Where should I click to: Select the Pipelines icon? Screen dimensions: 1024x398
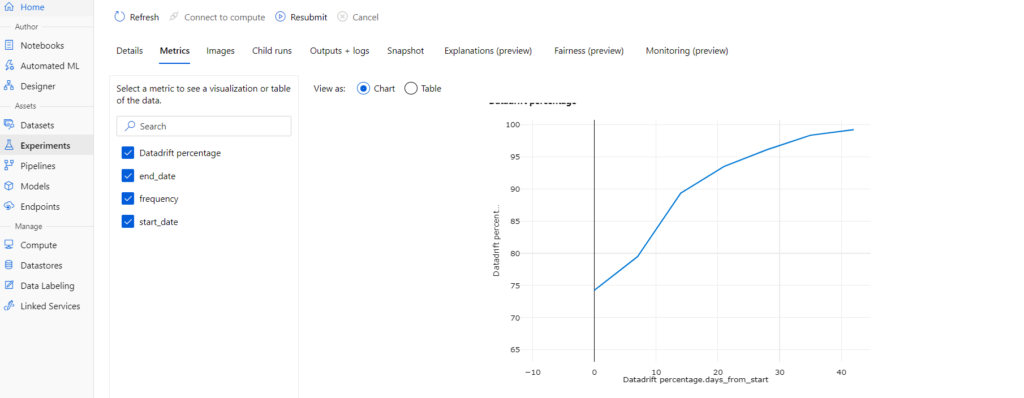click(9, 166)
